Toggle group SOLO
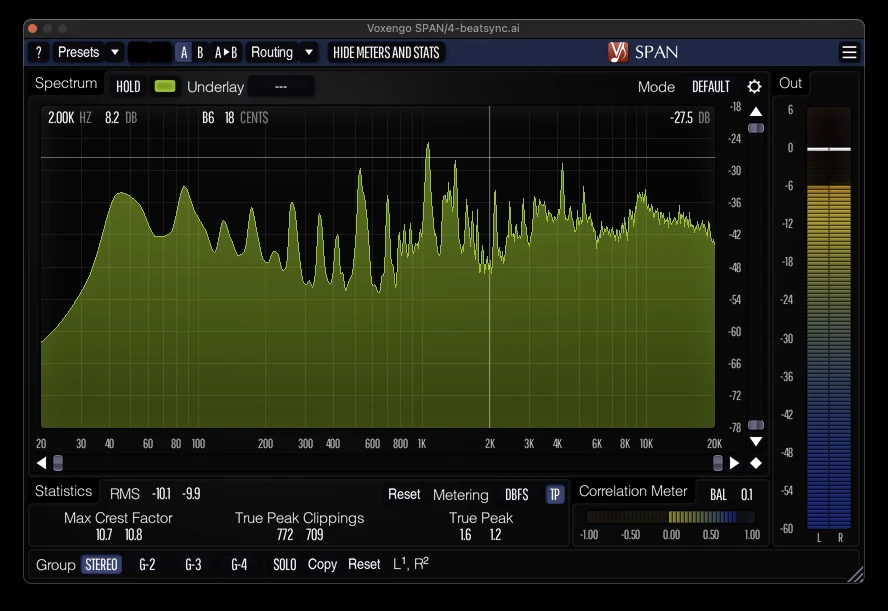 pyautogui.click(x=284, y=565)
